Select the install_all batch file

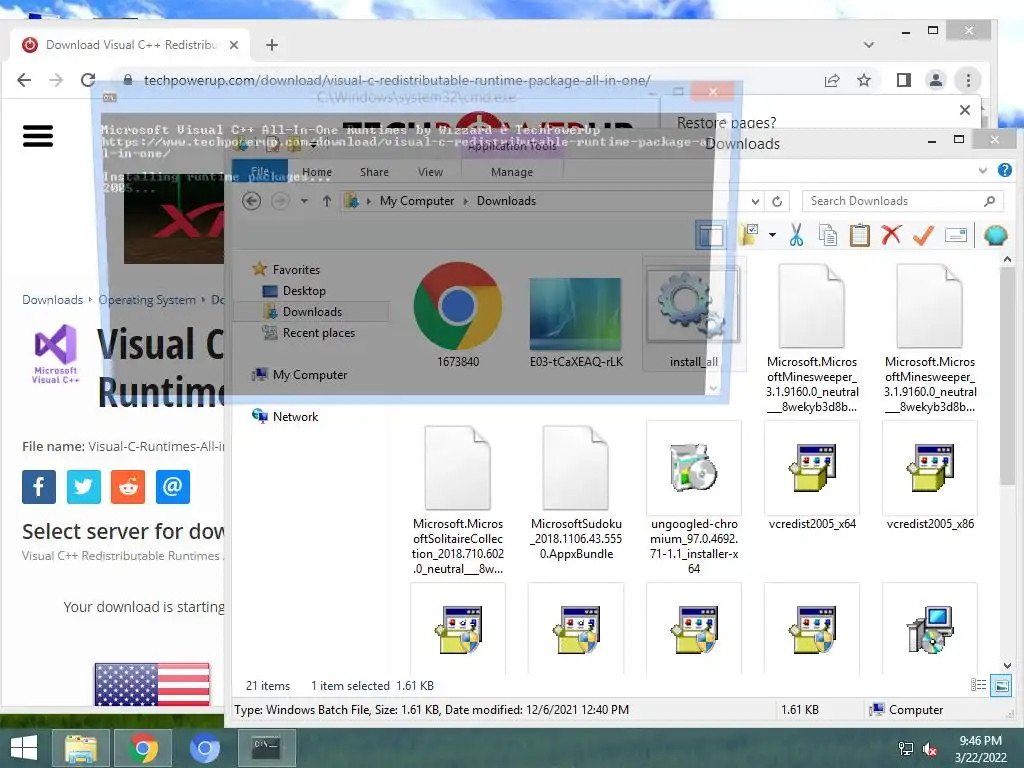point(694,314)
